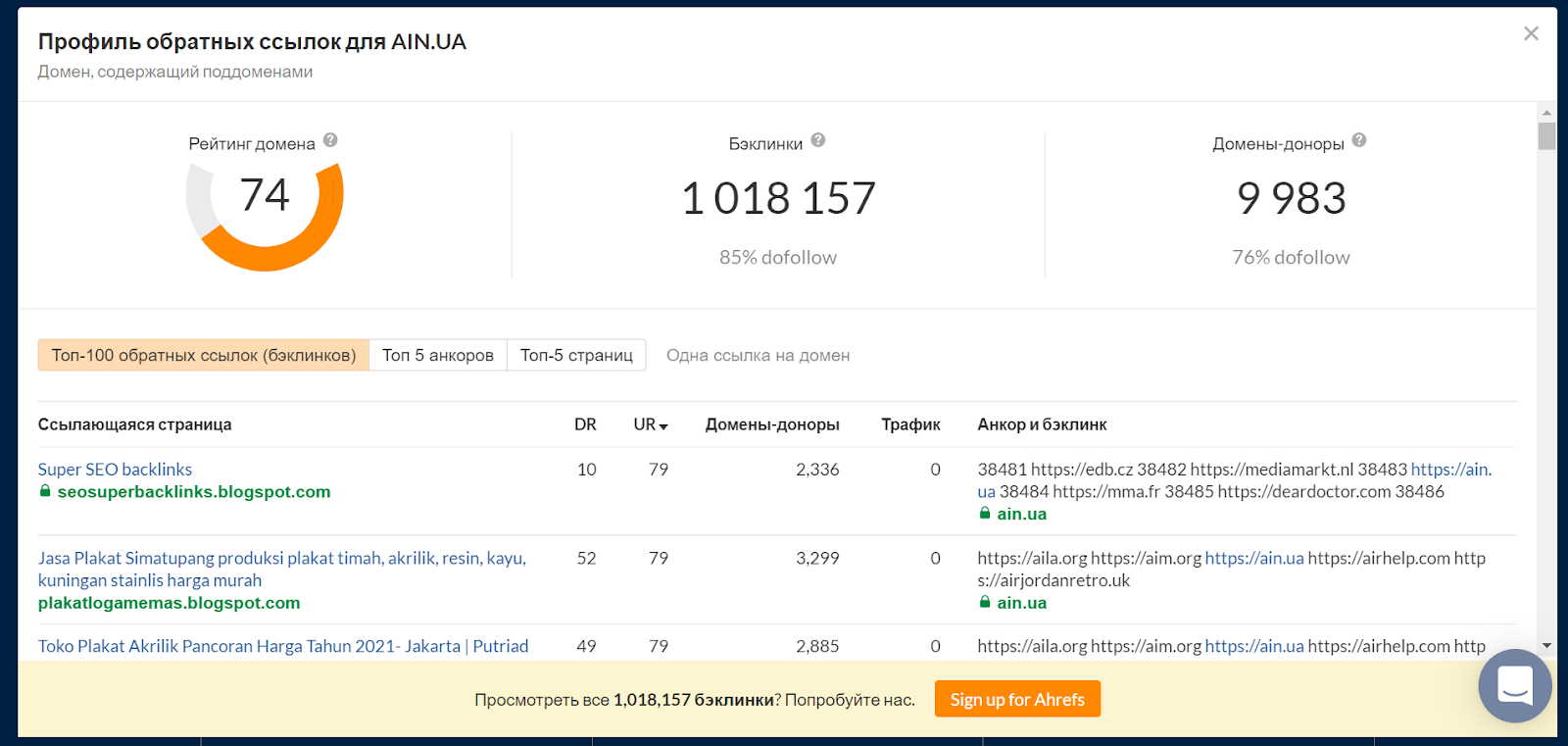This screenshot has height=746, width=1568.
Task: Click backlinks count 1 018 157
Action: [x=778, y=198]
